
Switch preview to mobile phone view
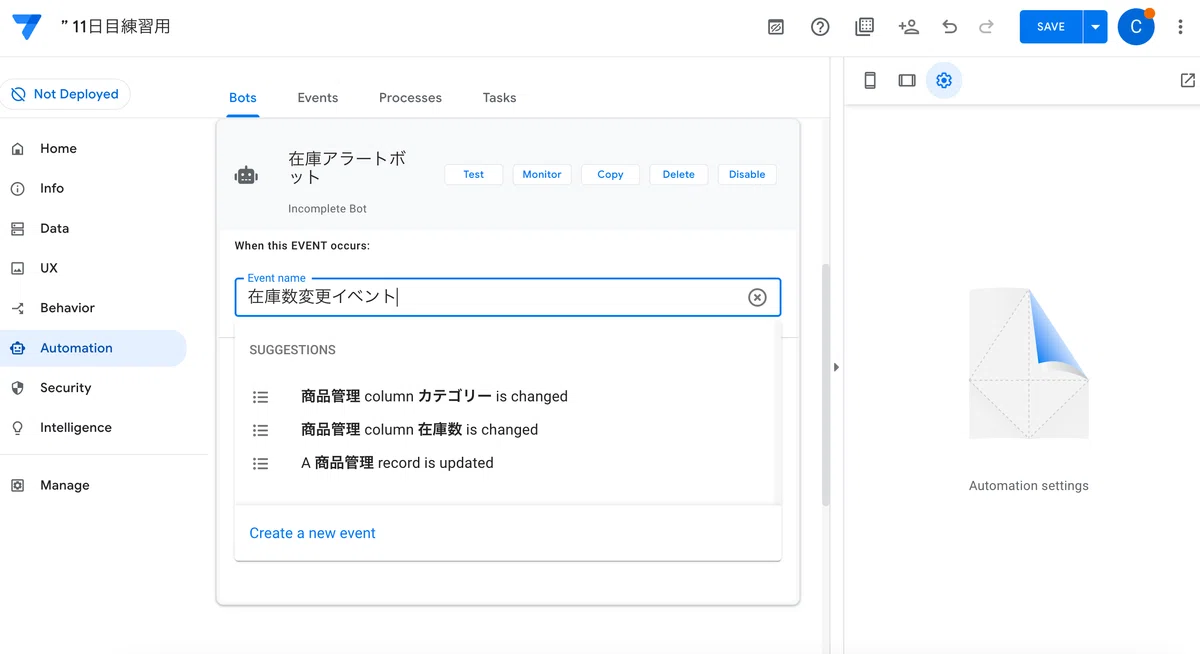click(x=870, y=80)
